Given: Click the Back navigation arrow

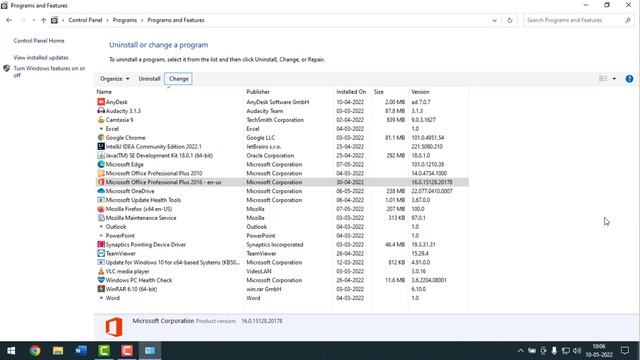Looking at the screenshot, I should point(9,20).
